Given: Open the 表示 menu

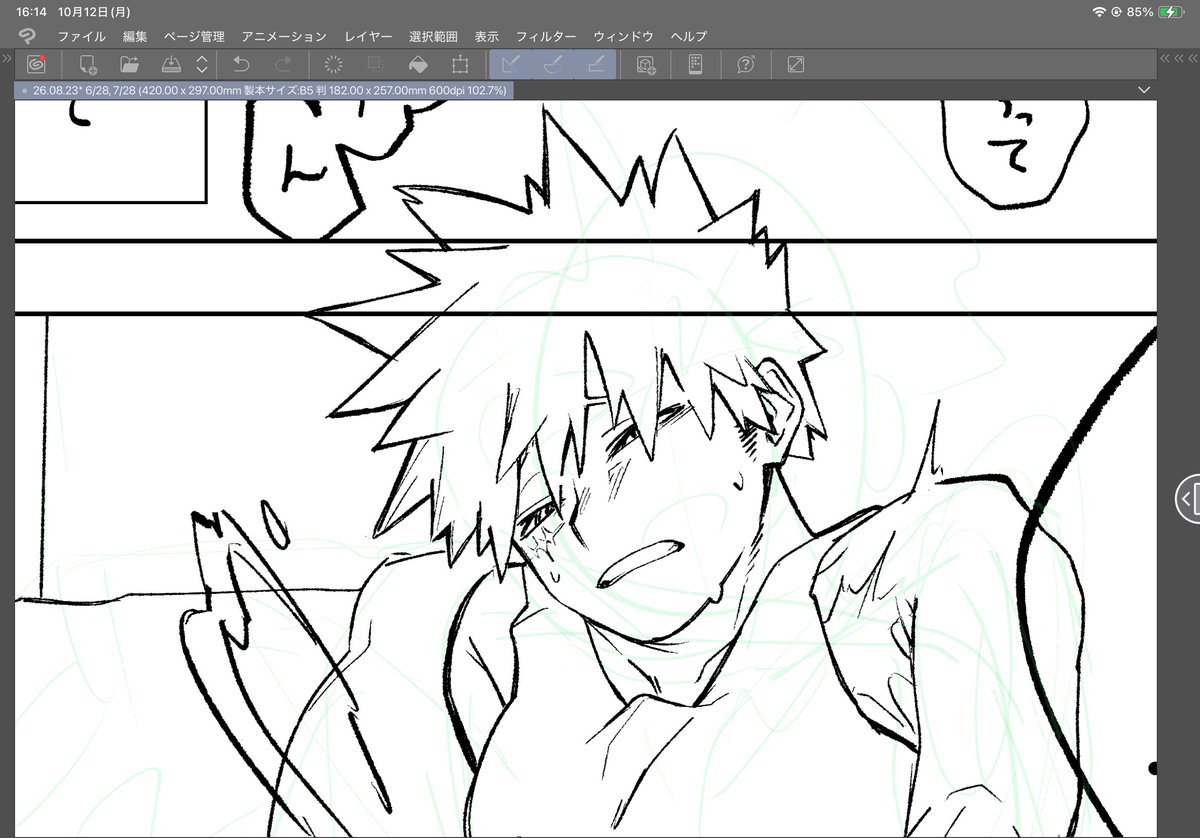Looking at the screenshot, I should pyautogui.click(x=486, y=36).
